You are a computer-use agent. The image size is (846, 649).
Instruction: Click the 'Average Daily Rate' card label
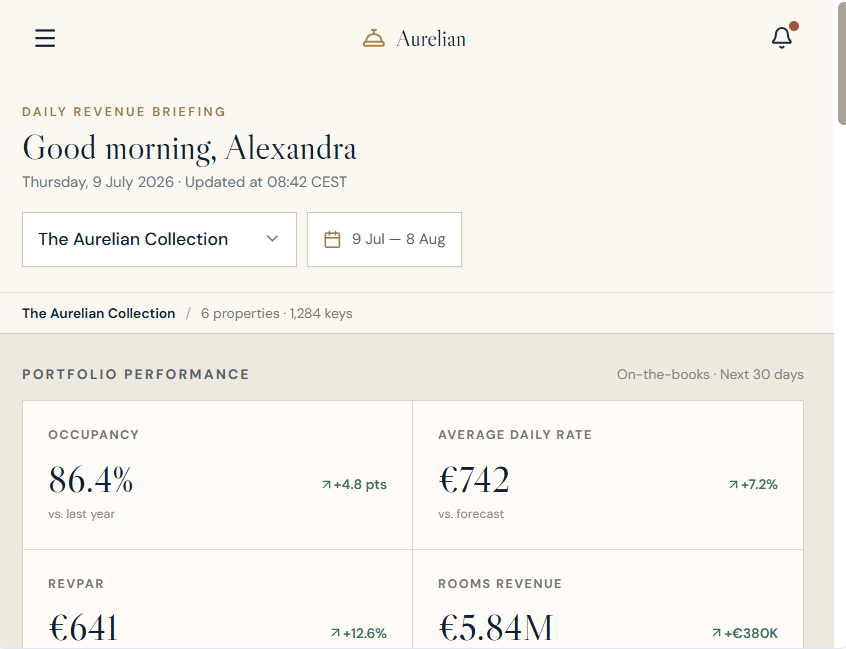pos(515,435)
